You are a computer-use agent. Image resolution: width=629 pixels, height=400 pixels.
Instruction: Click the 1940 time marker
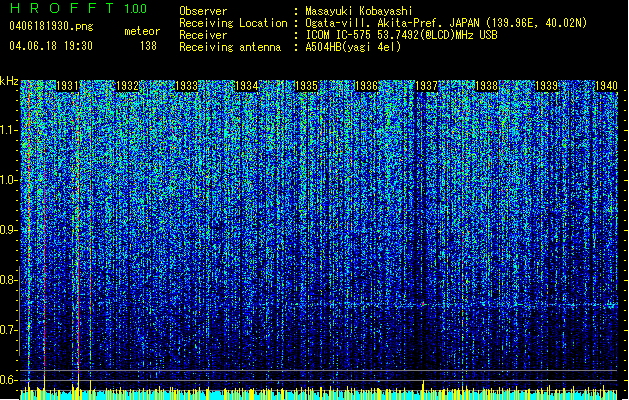click(606, 86)
